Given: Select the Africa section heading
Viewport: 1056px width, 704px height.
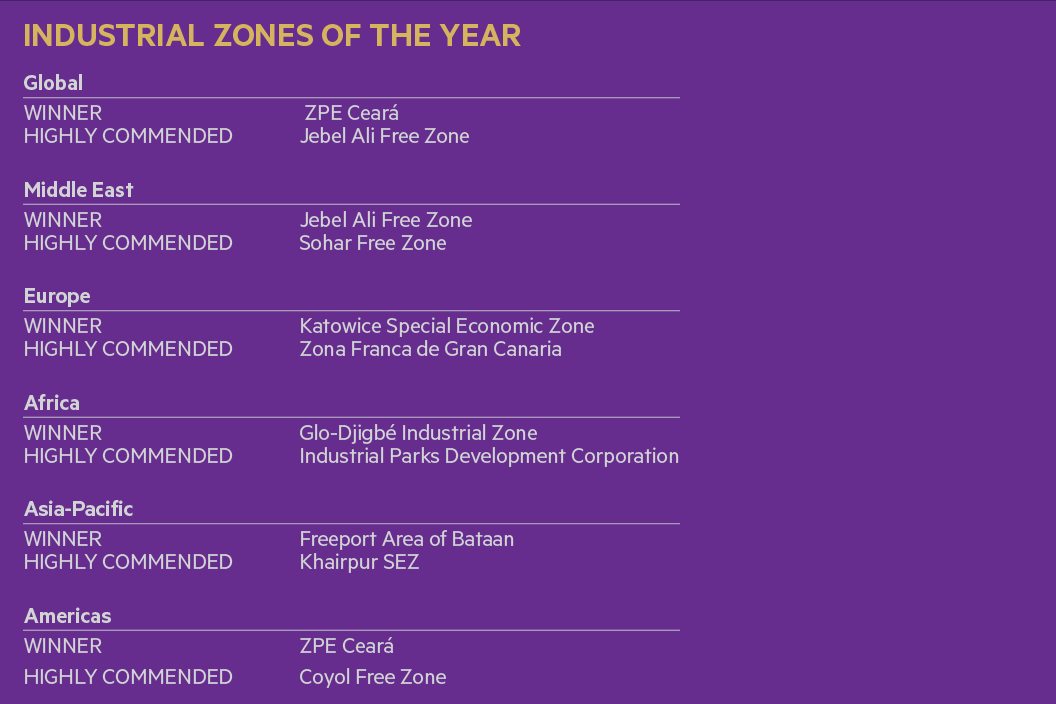Looking at the screenshot, I should point(52,403).
